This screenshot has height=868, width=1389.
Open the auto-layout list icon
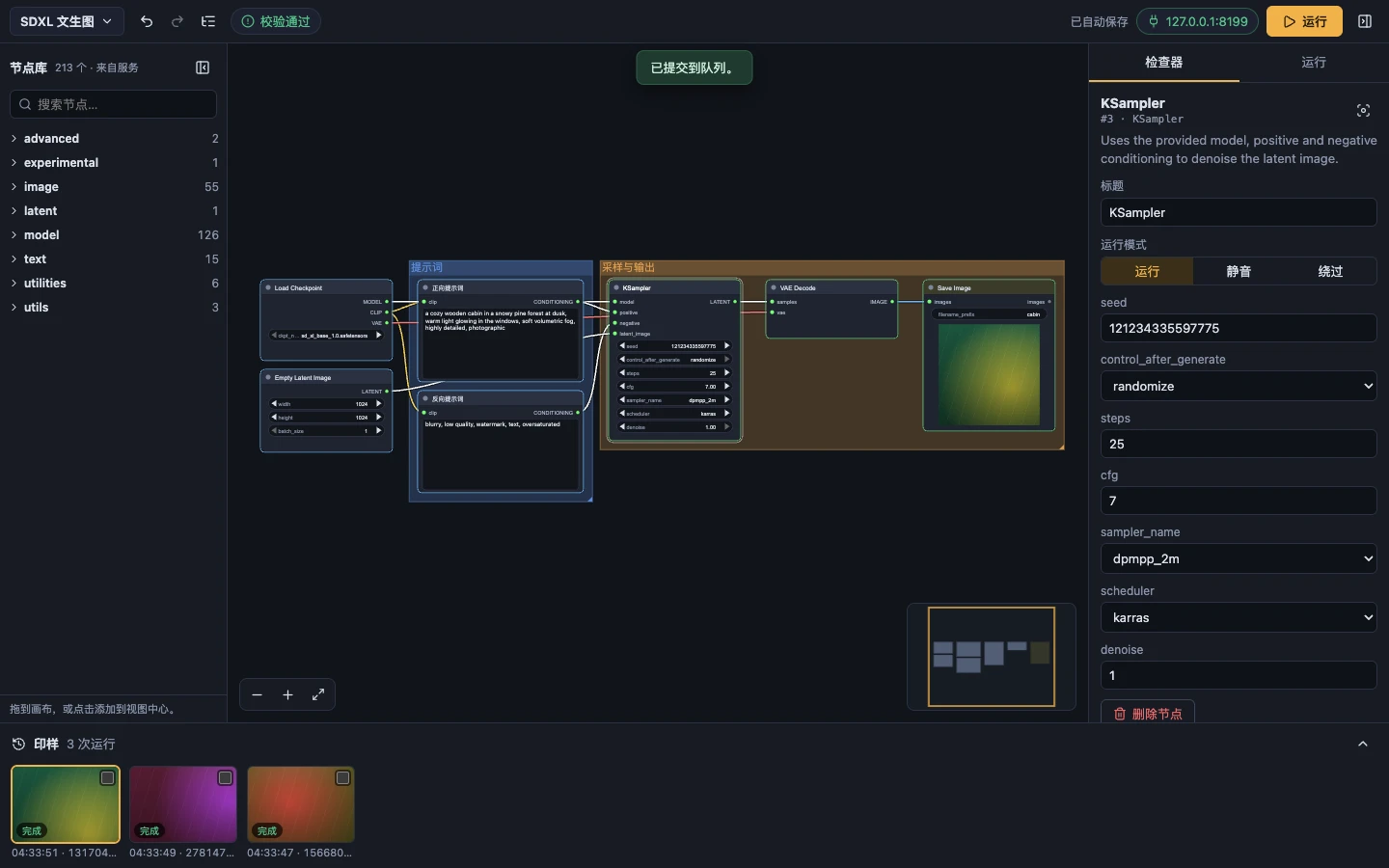point(208,21)
